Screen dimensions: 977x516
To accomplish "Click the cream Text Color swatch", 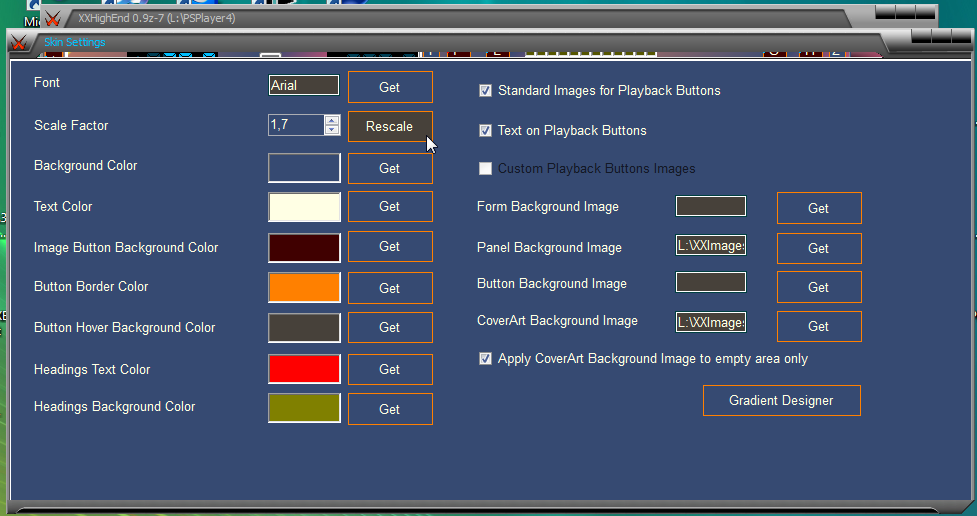I will pos(305,207).
